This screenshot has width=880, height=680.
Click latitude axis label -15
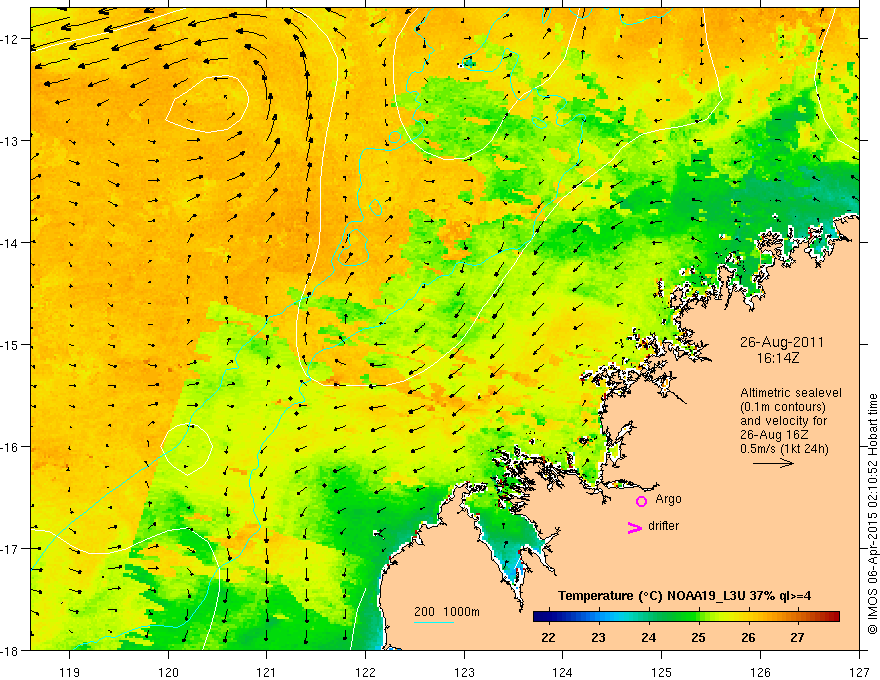point(10,345)
